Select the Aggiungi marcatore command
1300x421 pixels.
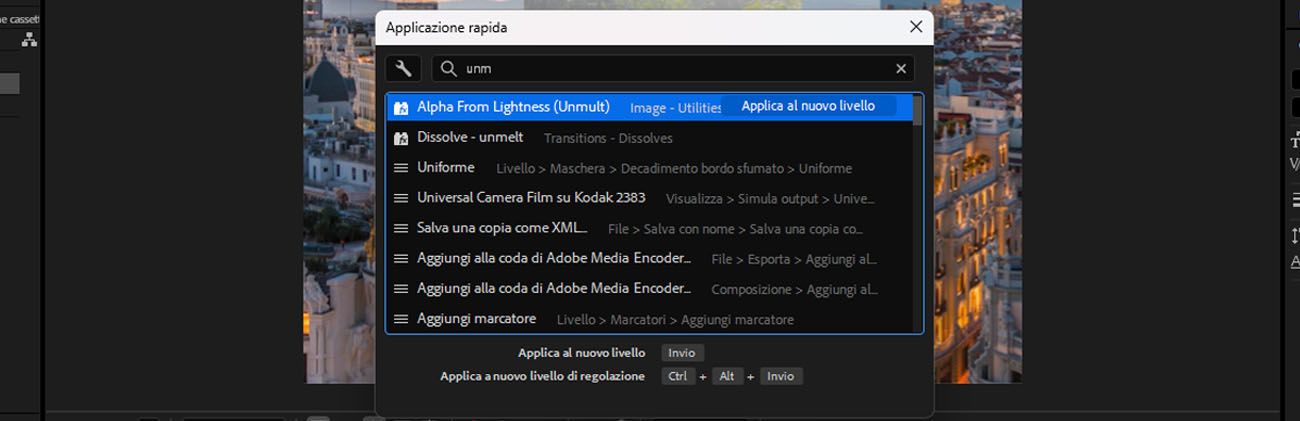pyautogui.click(x=650, y=319)
